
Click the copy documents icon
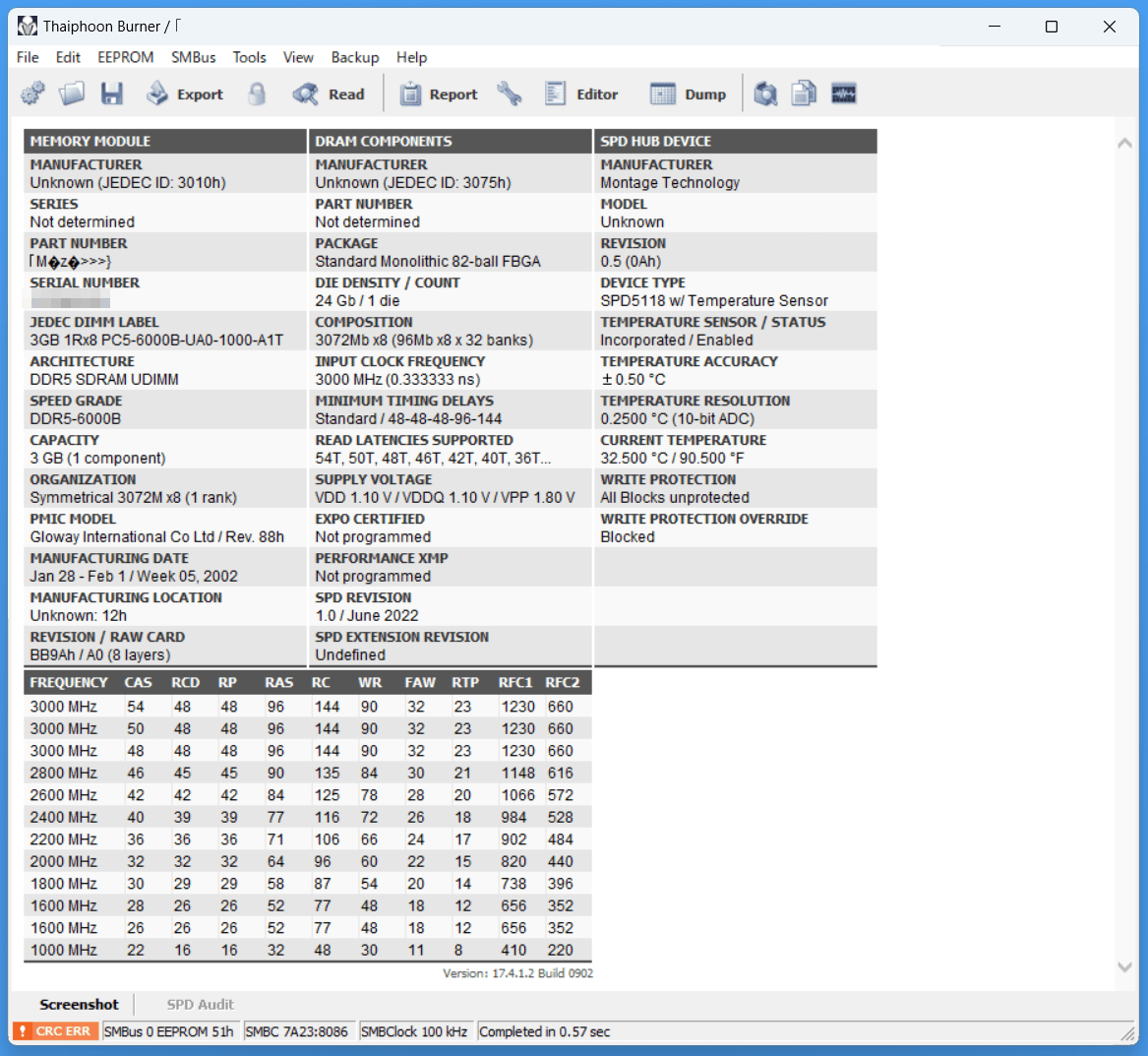[804, 93]
